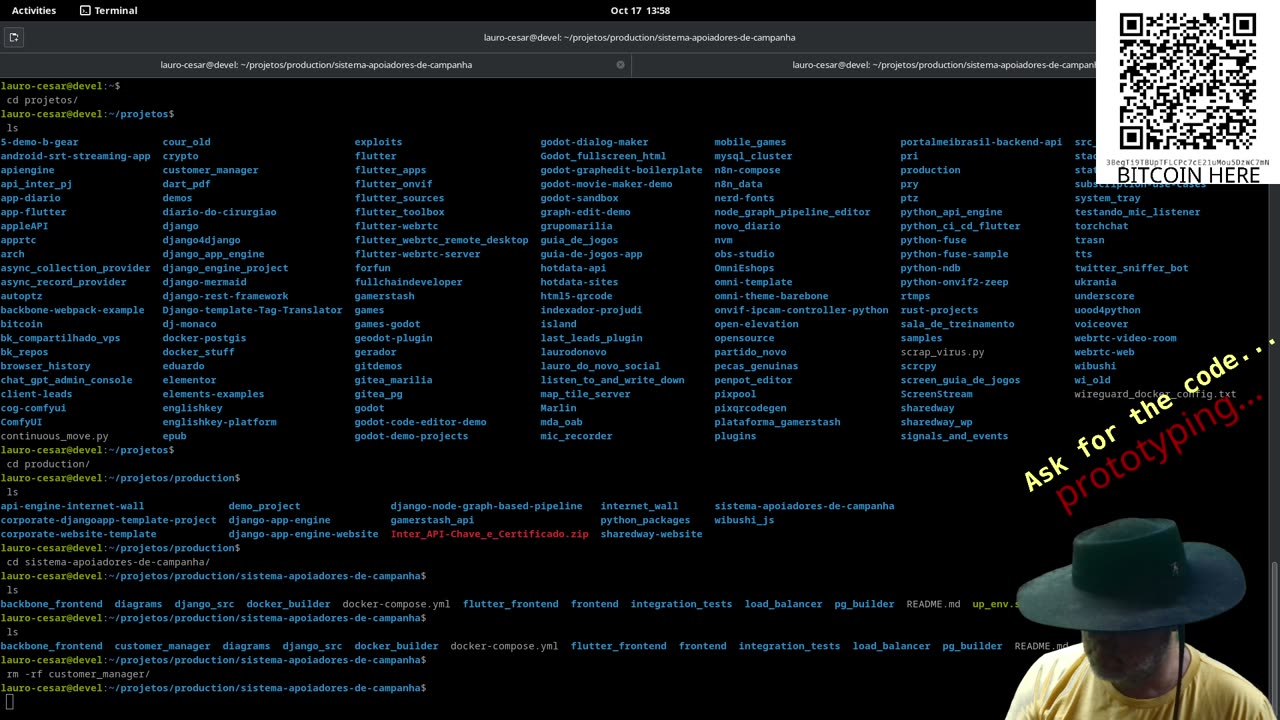
Task: Click the 'forfun' directory entry
Action: click(372, 268)
